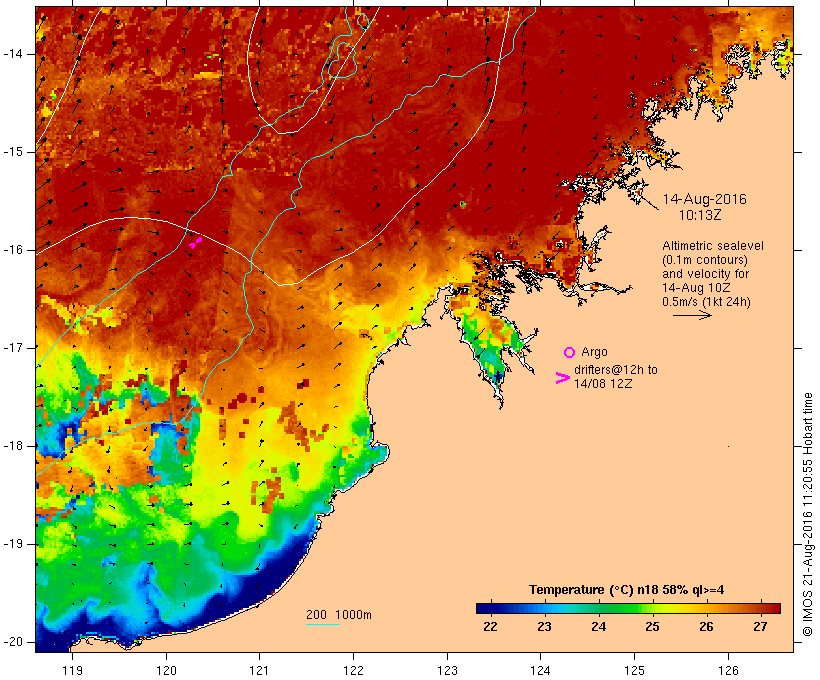The height and width of the screenshot is (680, 820).
Task: Click the longitude axis label '123'
Action: 447,670
